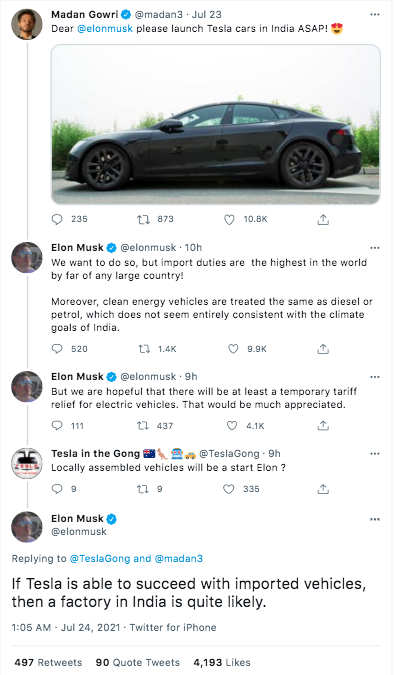Screen dimensions: 394x675
Task: Like Madan Gowri's tweet with 10.8K likes
Action: 229,220
